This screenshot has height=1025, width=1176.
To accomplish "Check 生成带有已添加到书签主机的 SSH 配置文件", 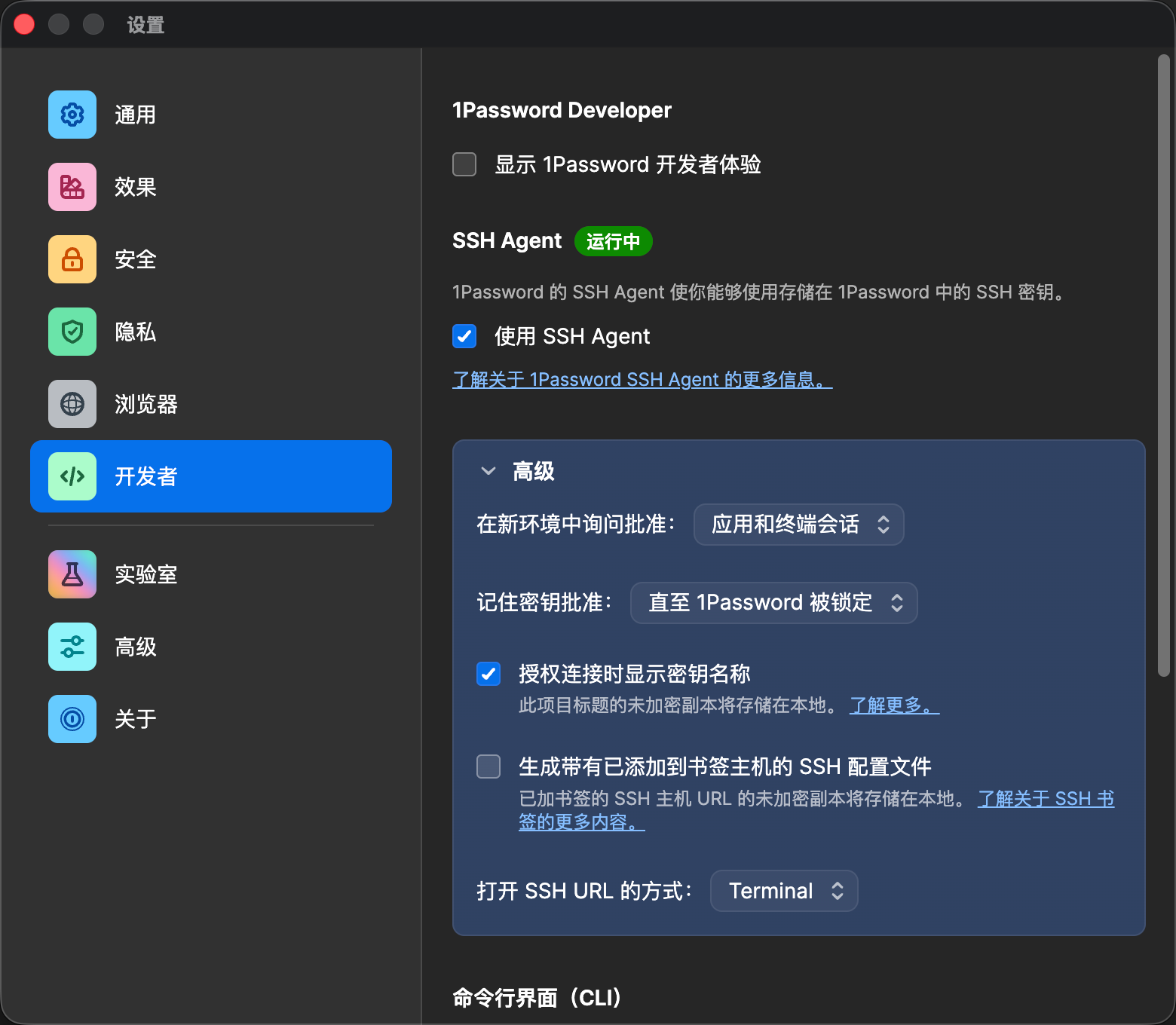I will (488, 766).
